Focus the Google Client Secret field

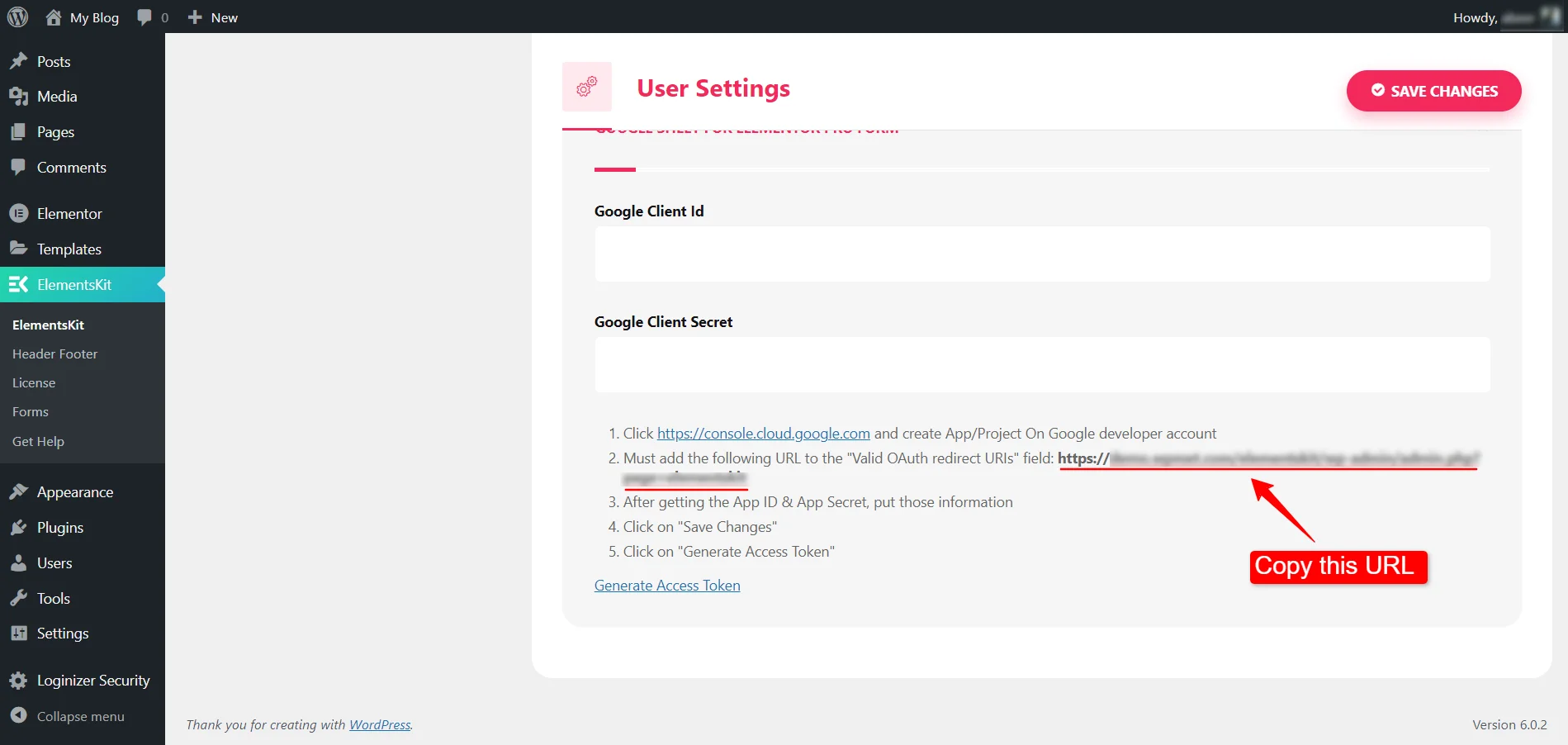[x=1042, y=364]
